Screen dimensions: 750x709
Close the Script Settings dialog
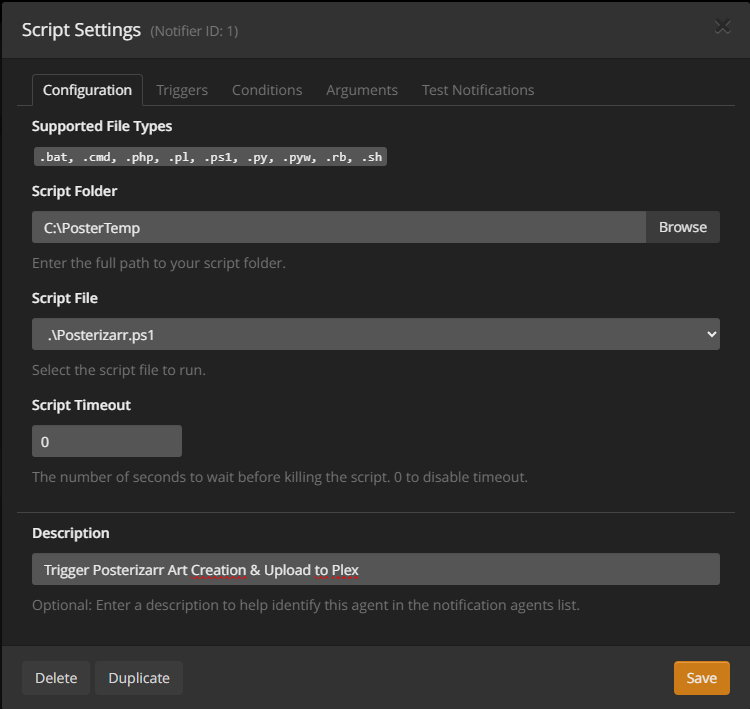[x=722, y=27]
